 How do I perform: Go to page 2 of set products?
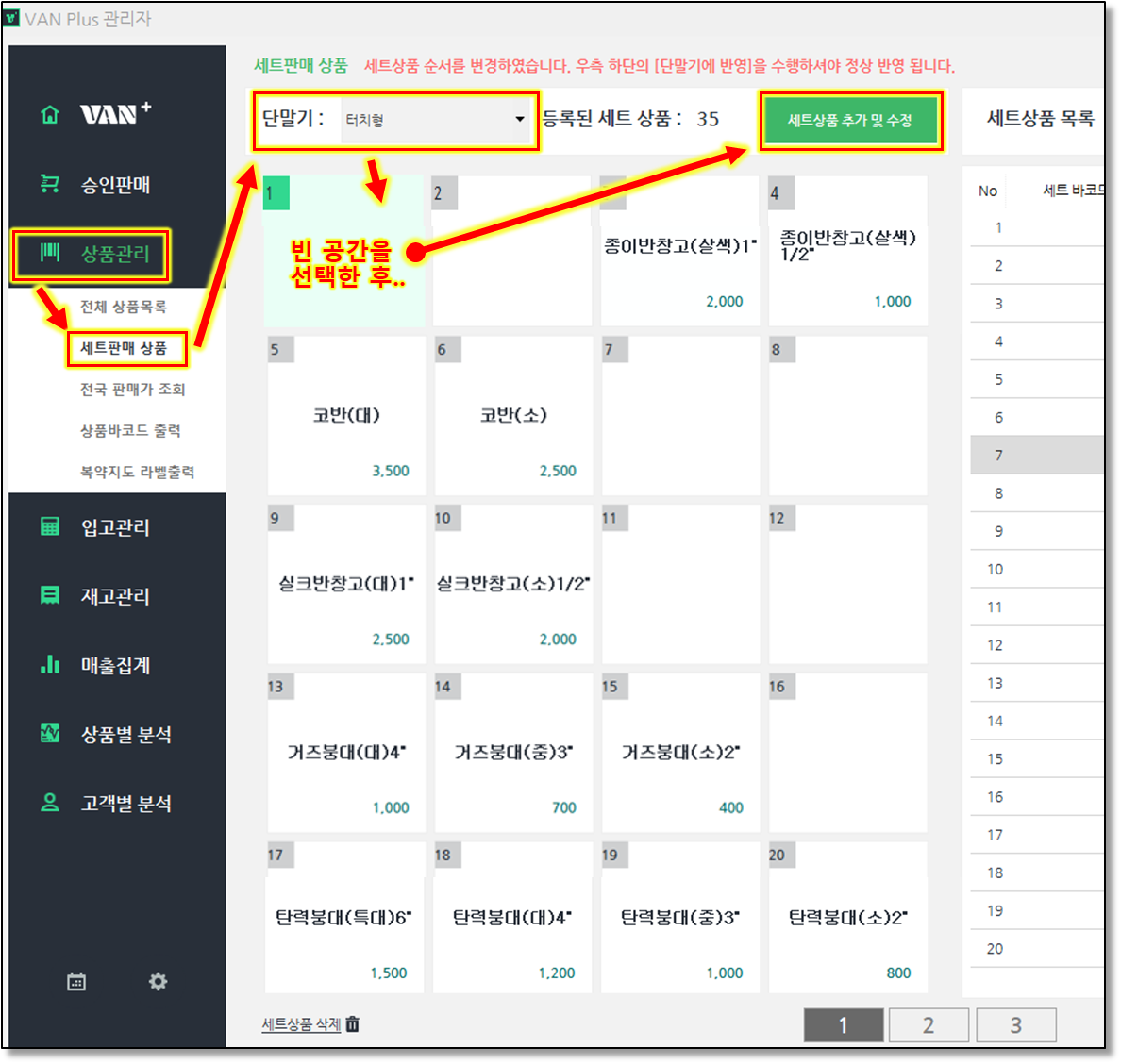coord(929,1025)
